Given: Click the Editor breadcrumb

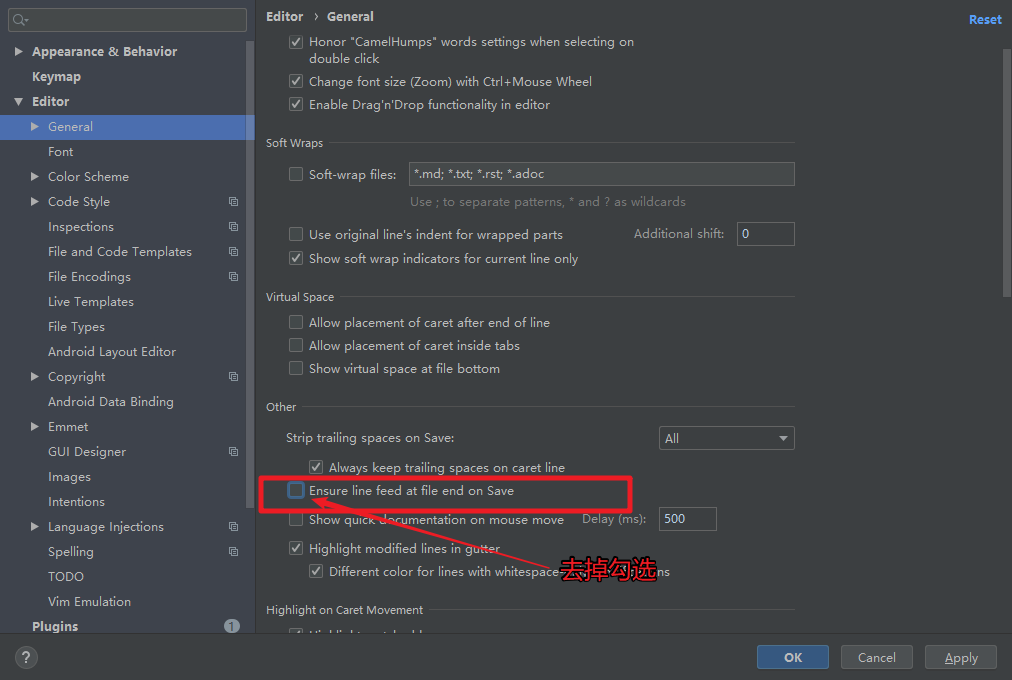Looking at the screenshot, I should [x=284, y=17].
